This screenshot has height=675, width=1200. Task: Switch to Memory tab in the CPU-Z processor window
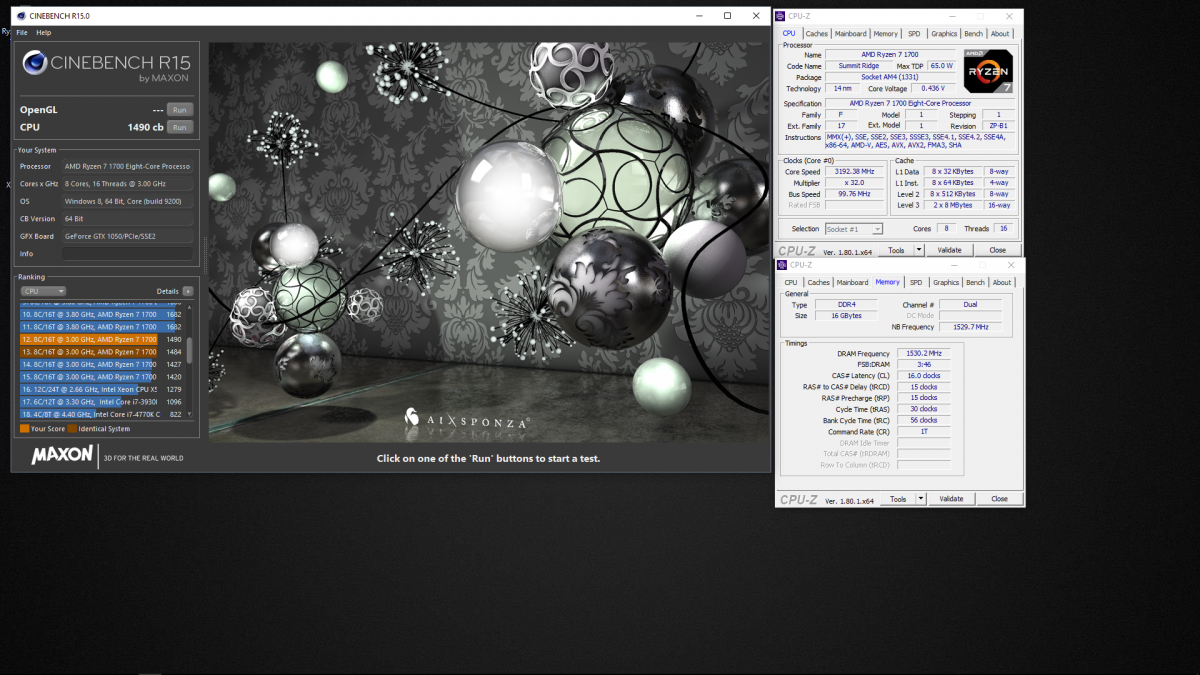pos(886,33)
